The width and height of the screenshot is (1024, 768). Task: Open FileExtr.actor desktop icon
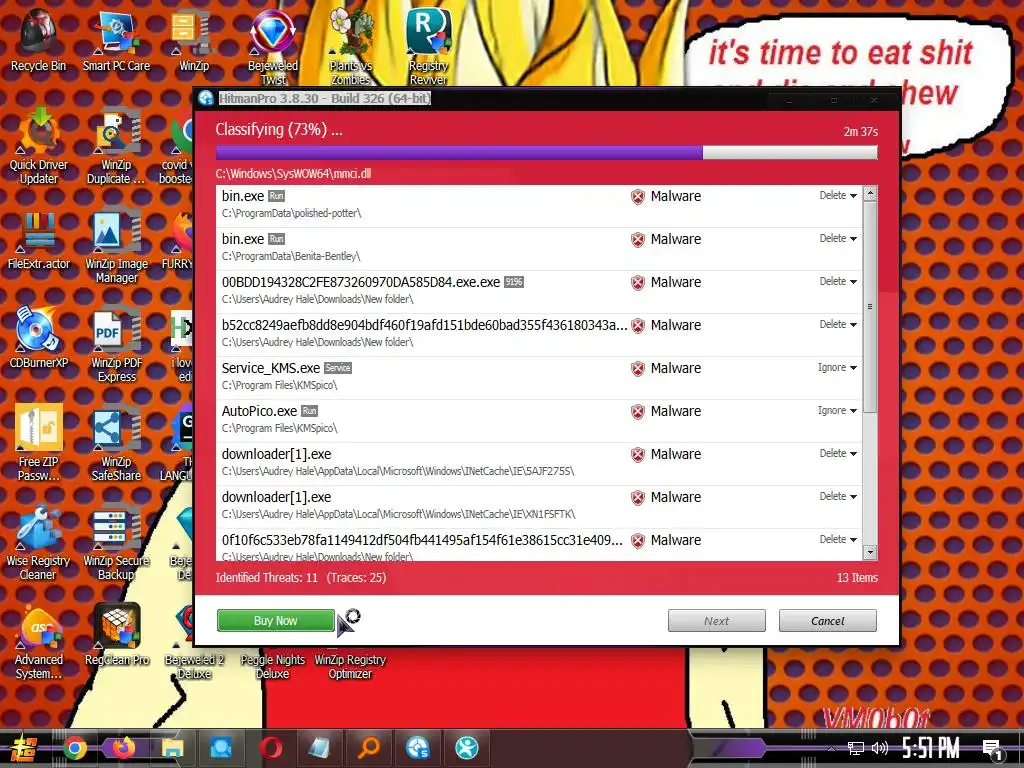[39, 240]
